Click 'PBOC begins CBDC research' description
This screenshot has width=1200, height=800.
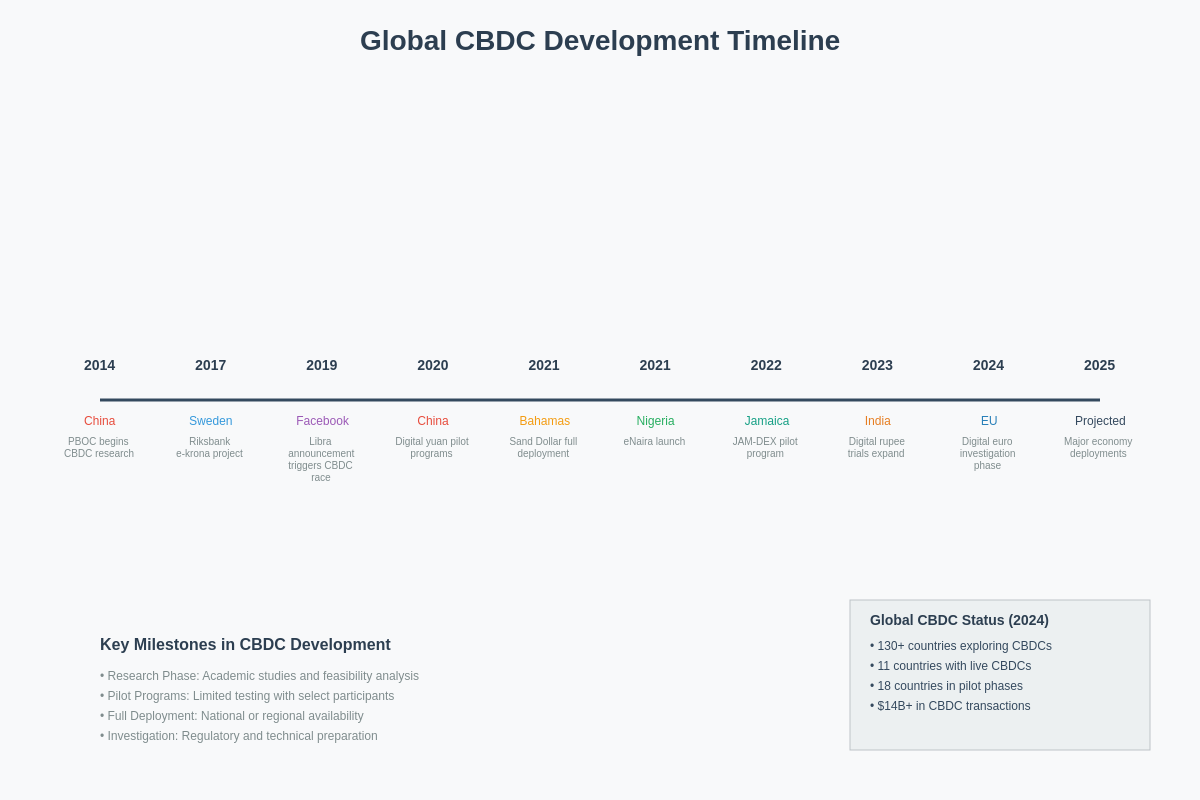point(99,448)
